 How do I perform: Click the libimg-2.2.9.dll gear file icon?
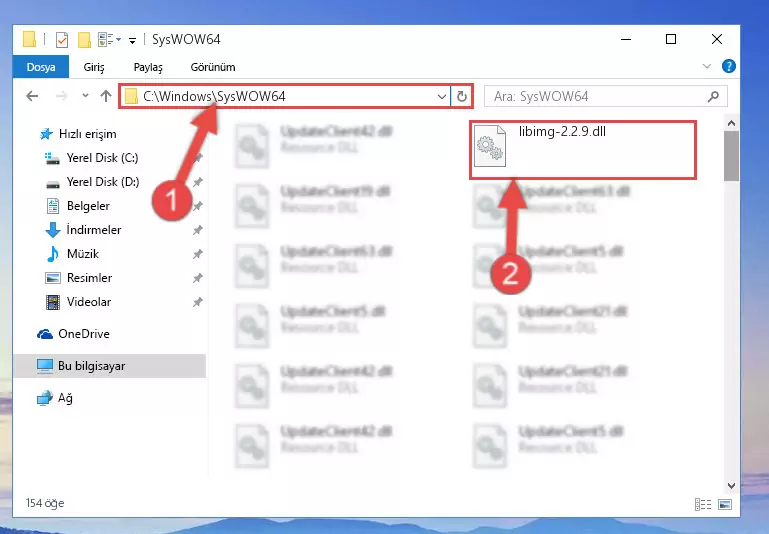[490, 146]
